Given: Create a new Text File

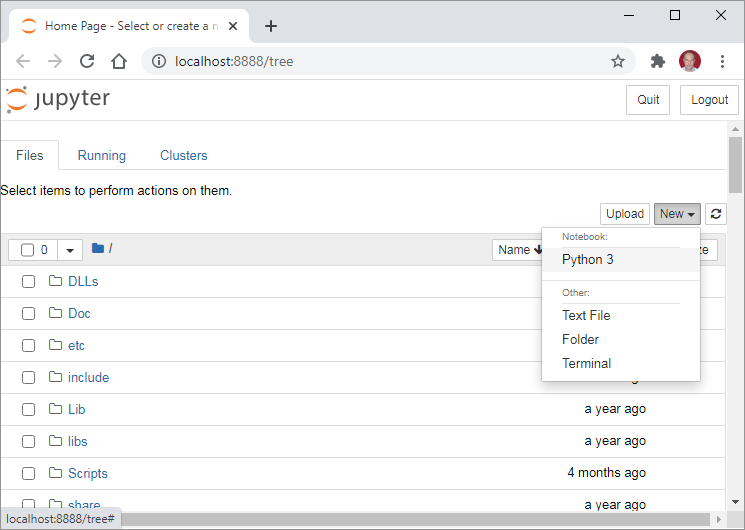Looking at the screenshot, I should point(621,316).
